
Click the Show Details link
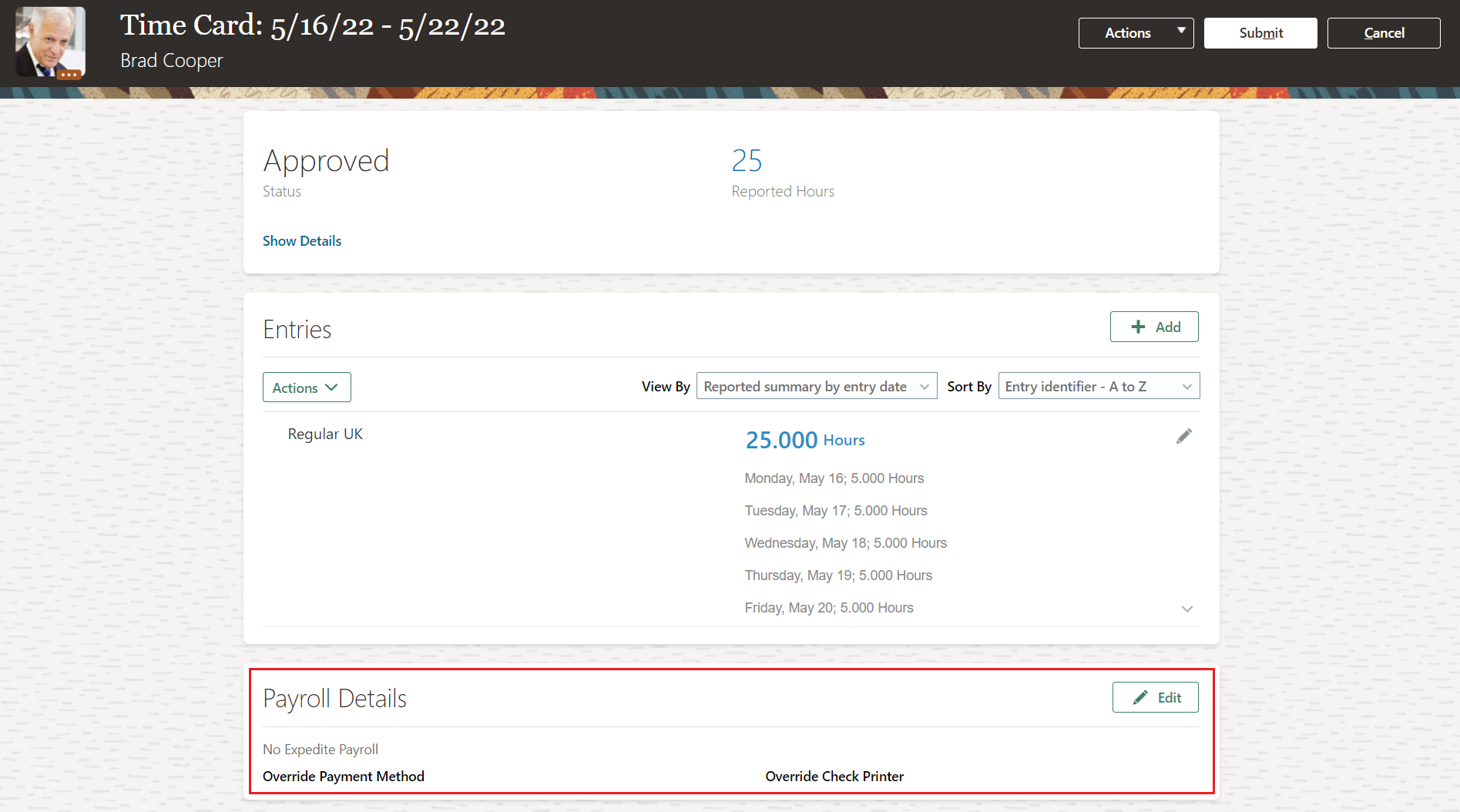coord(301,240)
